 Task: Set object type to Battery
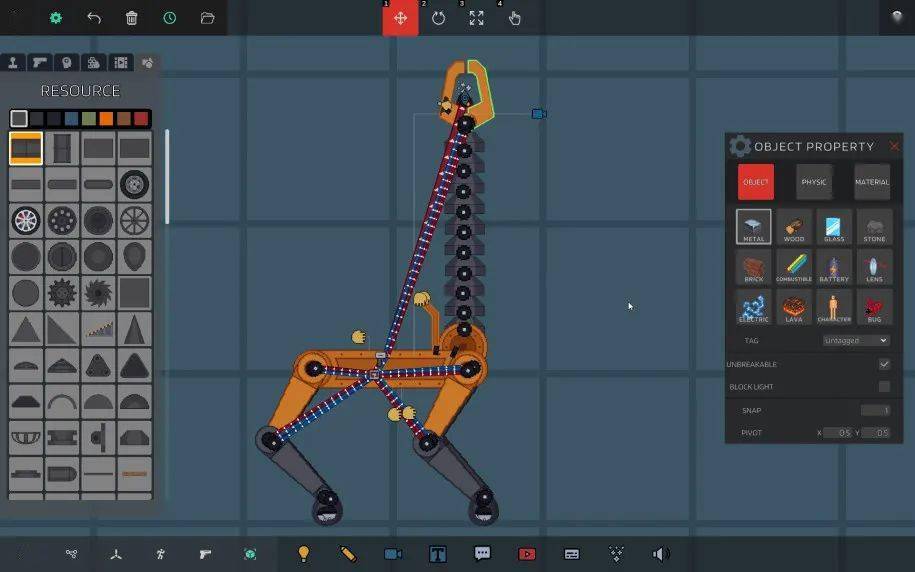(834, 267)
